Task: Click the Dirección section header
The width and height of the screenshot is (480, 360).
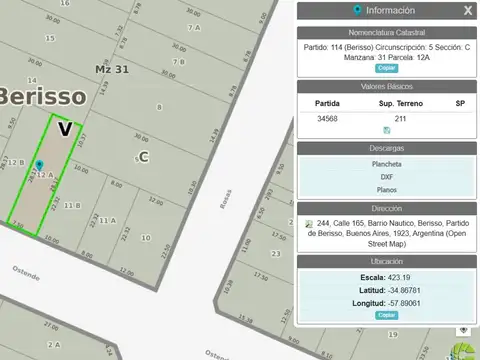Action: click(x=387, y=209)
